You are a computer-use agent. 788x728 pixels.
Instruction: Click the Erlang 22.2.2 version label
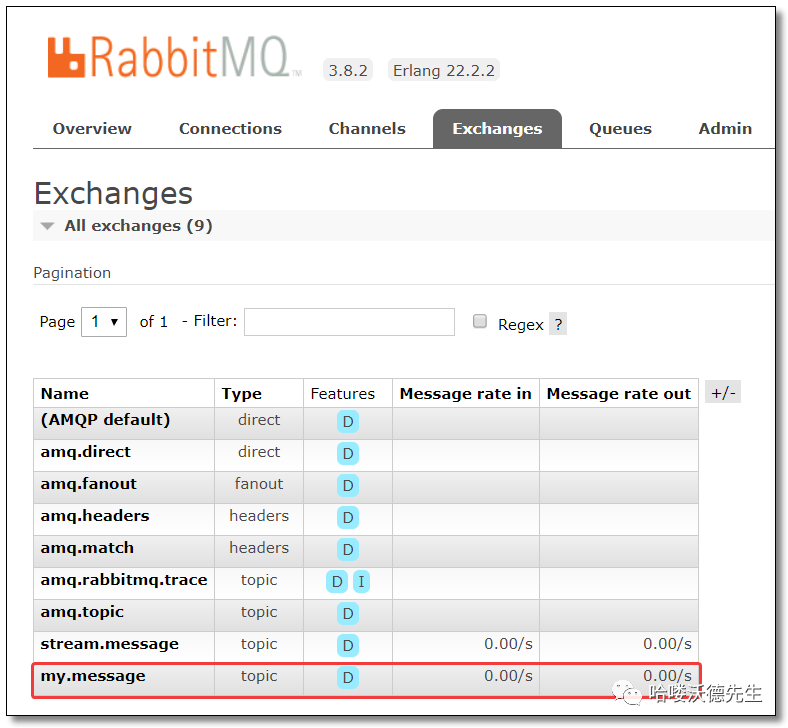pyautogui.click(x=444, y=70)
